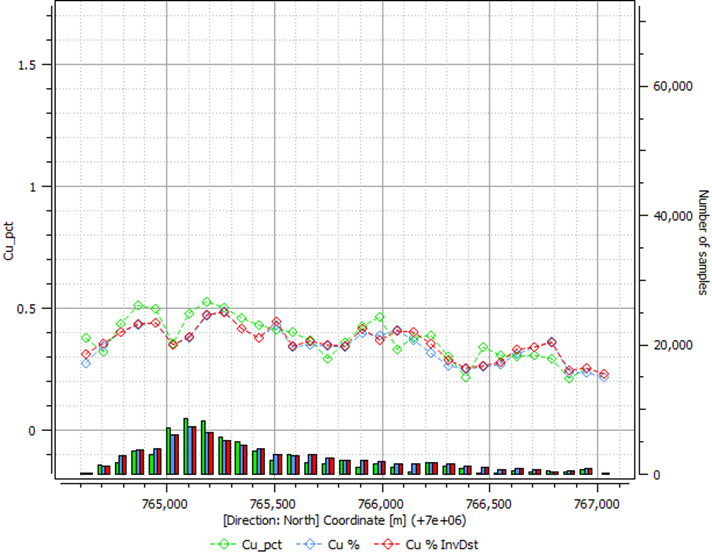
Task: Click the green diamond marker in legend
Action: point(223,544)
